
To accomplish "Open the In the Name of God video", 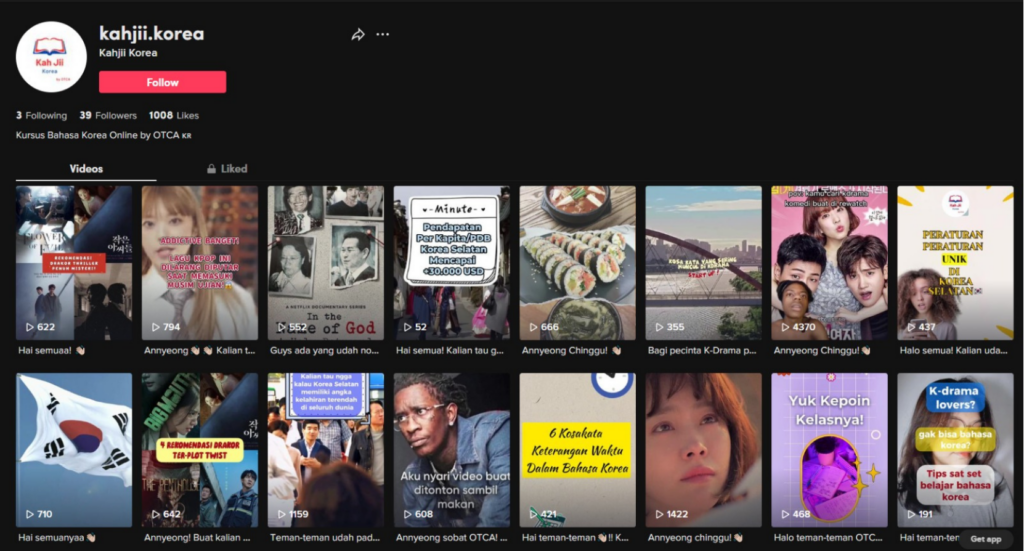I will [326, 262].
